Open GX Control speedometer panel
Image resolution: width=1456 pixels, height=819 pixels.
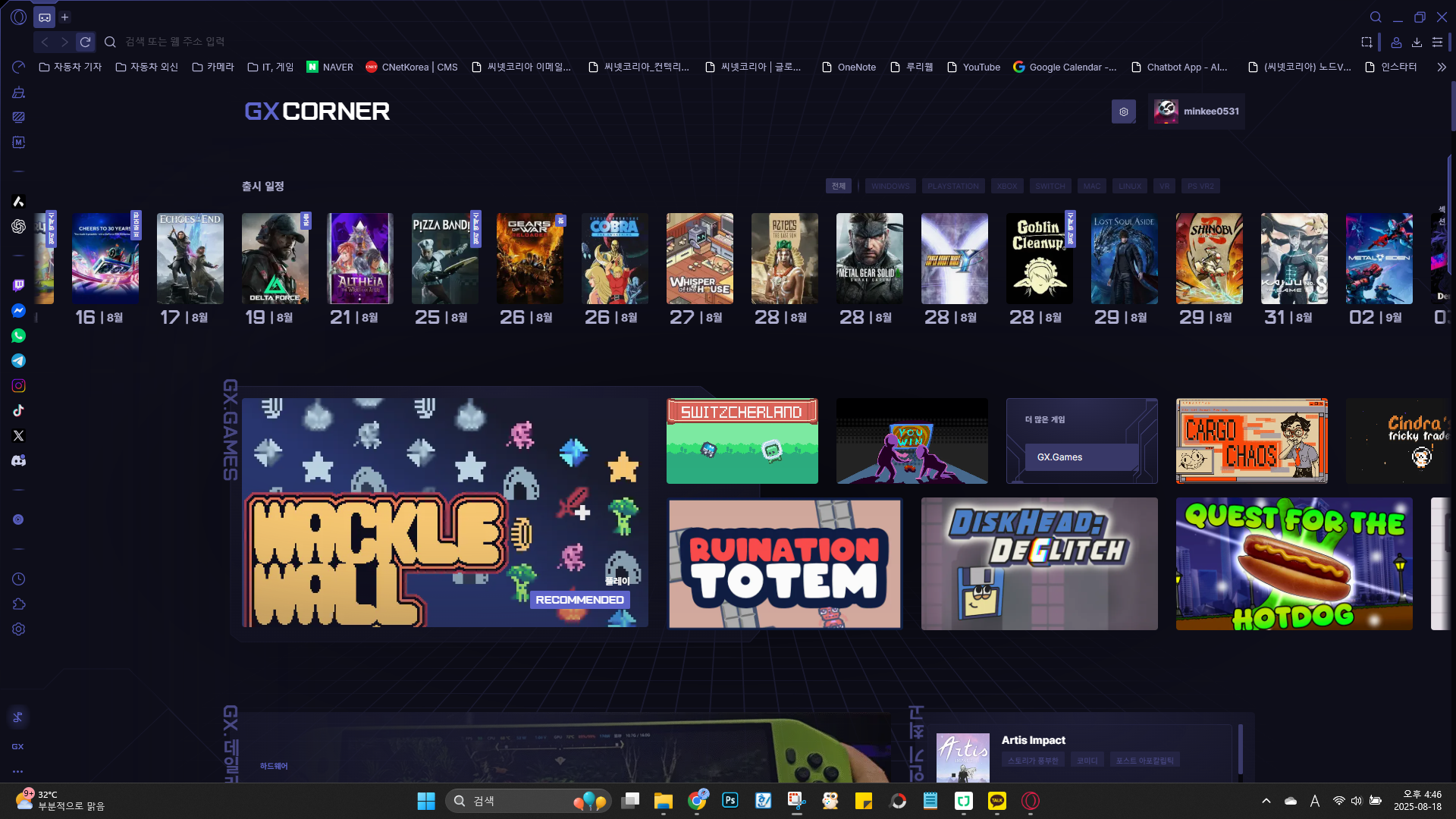tap(18, 67)
